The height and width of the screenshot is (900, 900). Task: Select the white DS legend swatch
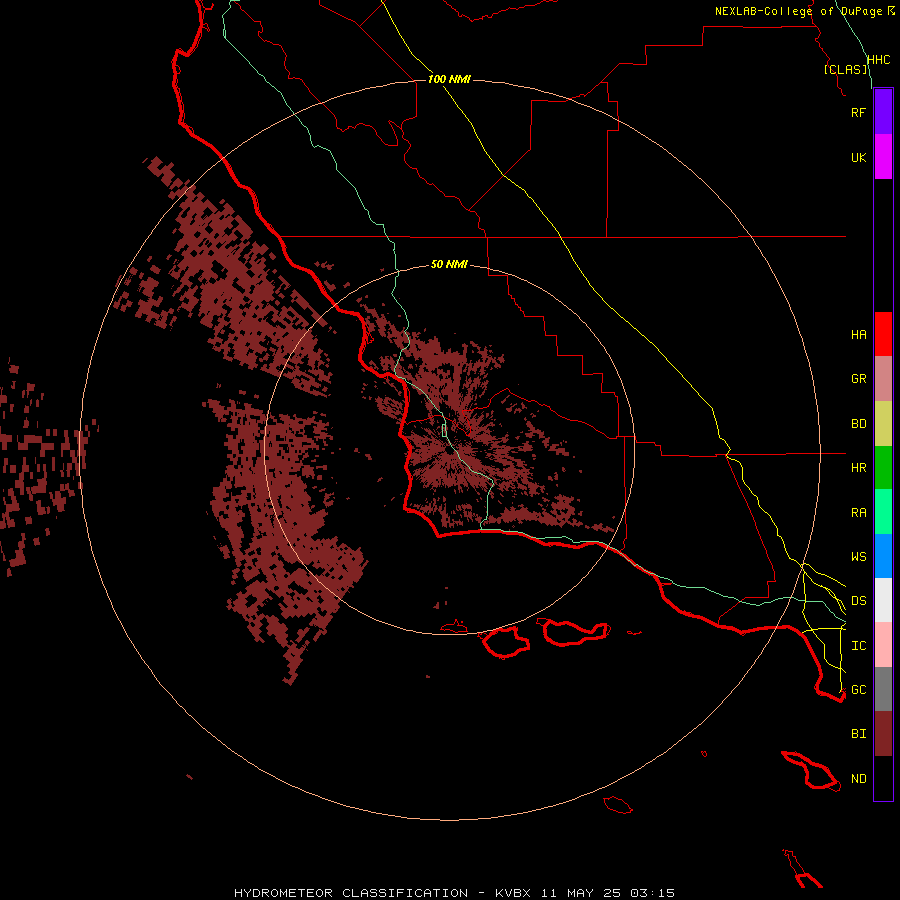883,600
